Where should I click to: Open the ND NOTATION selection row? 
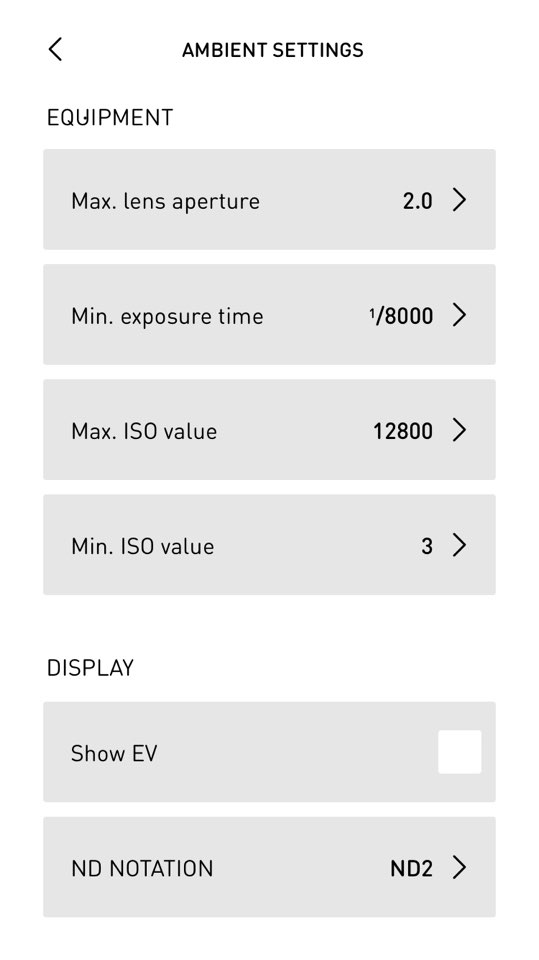[x=270, y=867]
